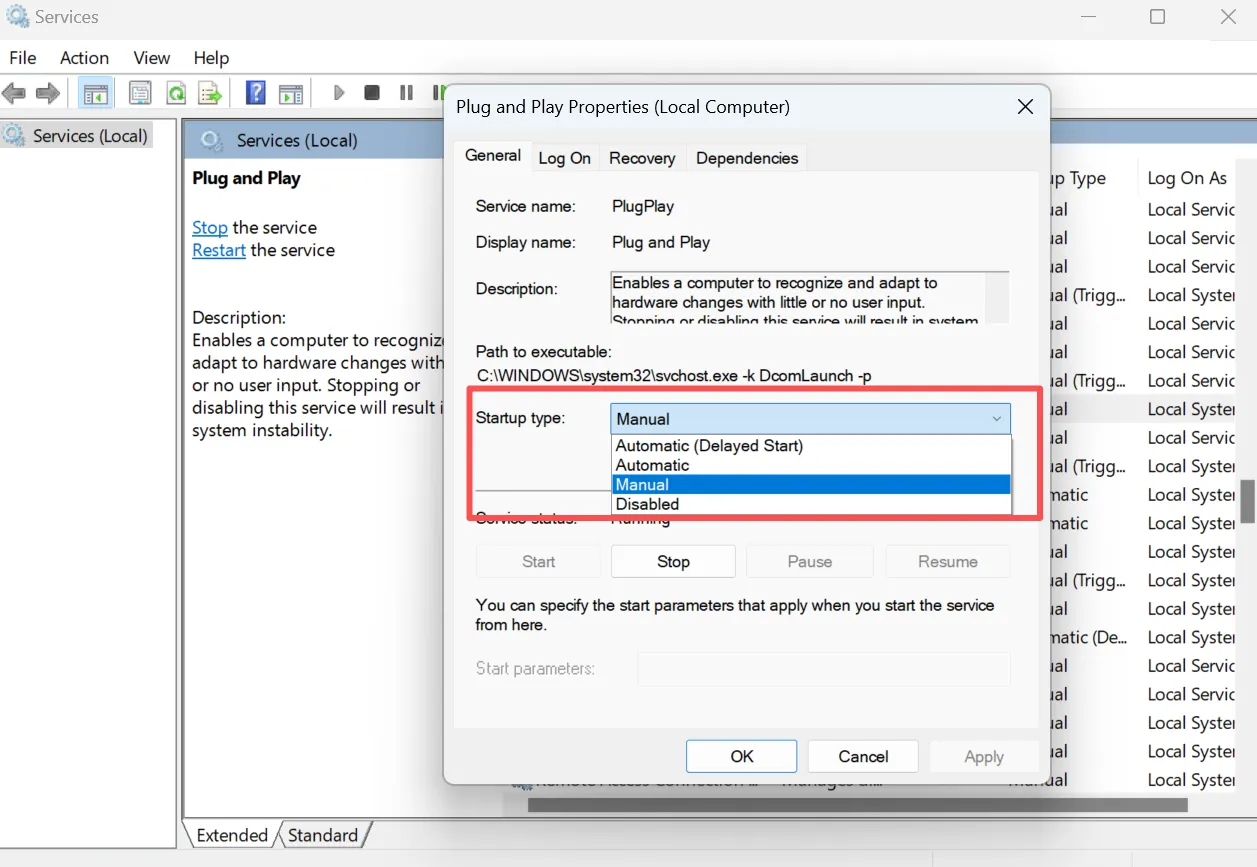The image size is (1257, 867).
Task: Click the Restart the service link
Action: click(x=219, y=250)
